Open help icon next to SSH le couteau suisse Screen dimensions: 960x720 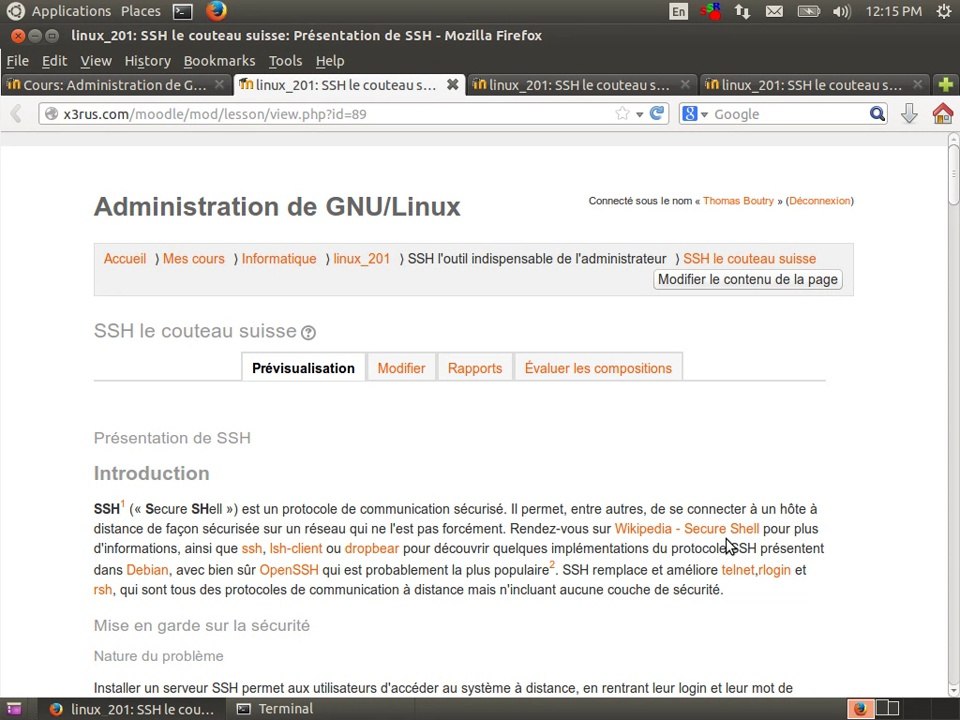pos(309,332)
